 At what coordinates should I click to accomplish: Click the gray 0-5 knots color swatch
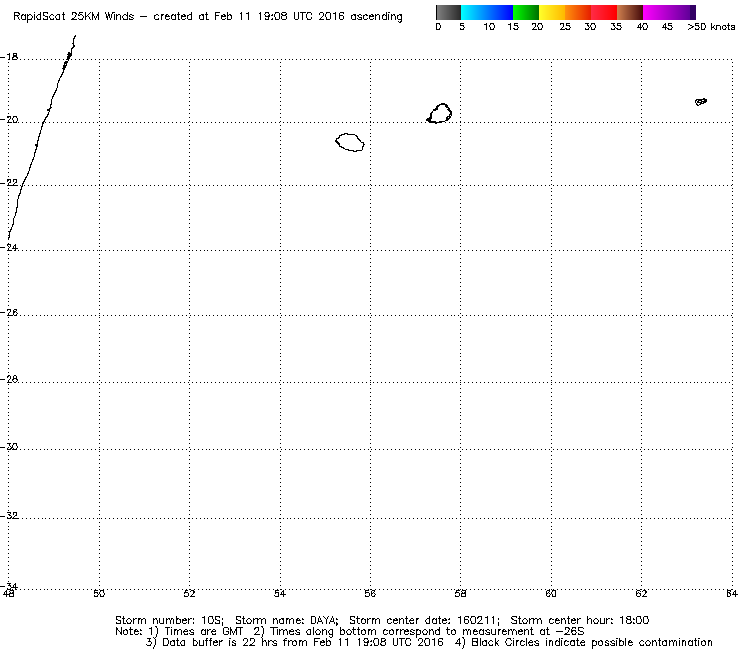(448, 12)
